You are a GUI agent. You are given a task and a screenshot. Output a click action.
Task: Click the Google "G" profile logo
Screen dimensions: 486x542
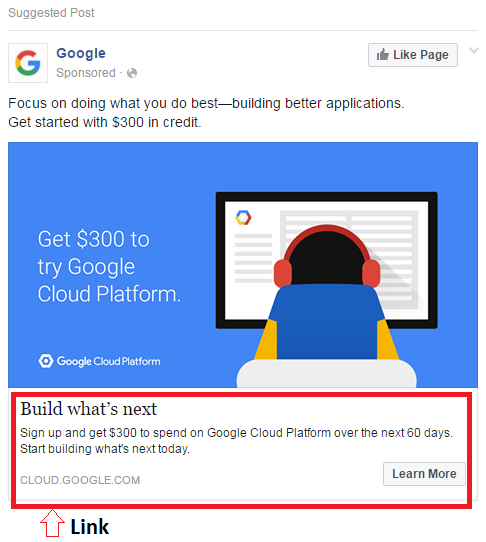pyautogui.click(x=28, y=63)
